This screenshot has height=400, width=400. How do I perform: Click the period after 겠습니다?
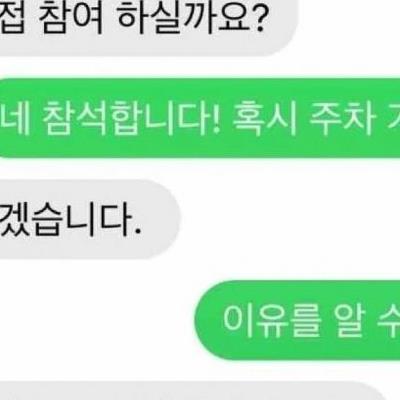coord(138,231)
